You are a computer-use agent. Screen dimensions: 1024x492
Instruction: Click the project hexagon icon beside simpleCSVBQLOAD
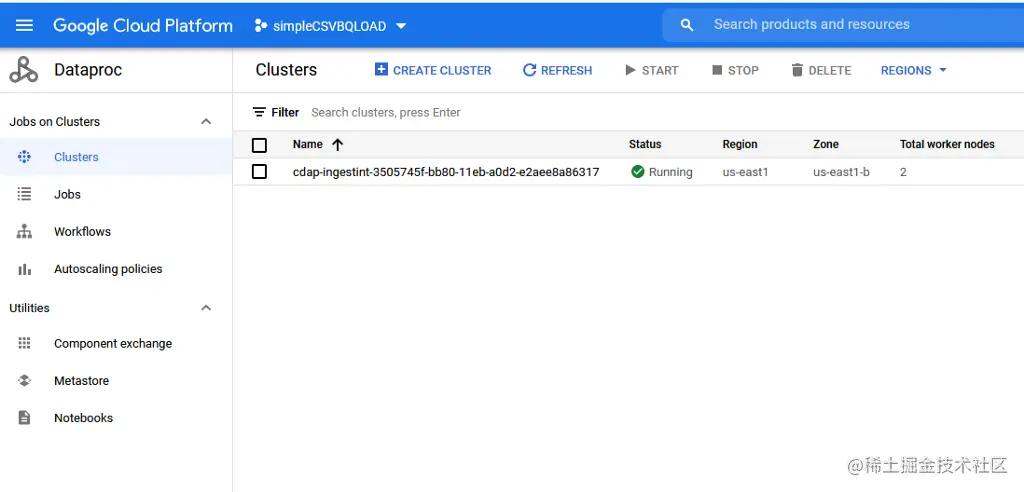tap(261, 26)
